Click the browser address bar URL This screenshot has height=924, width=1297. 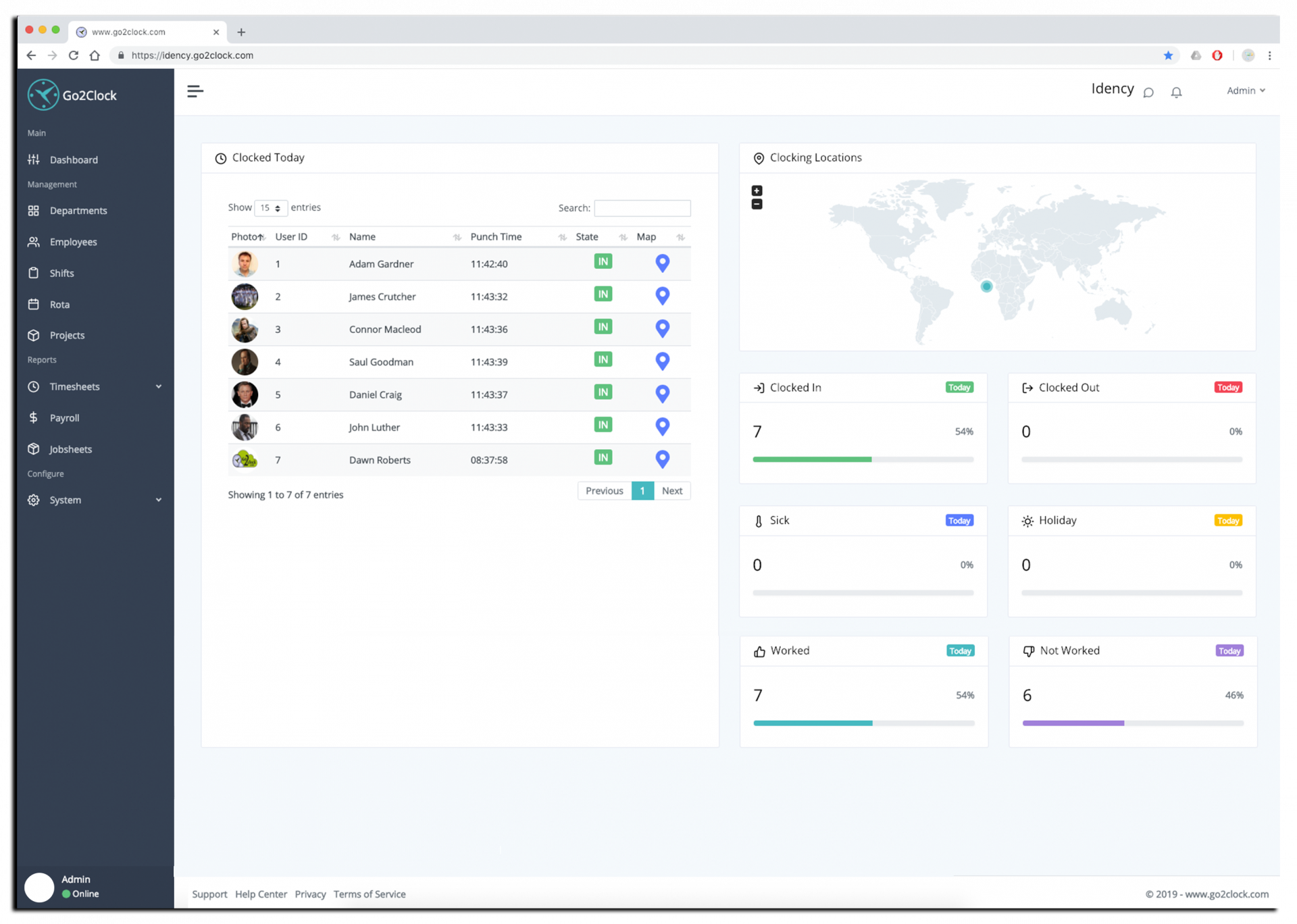pos(193,55)
